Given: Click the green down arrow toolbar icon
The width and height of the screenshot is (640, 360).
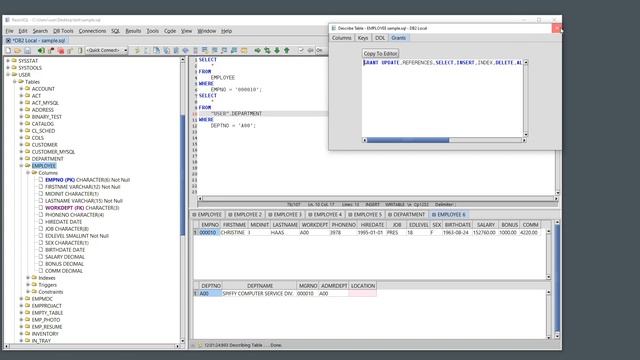Looking at the screenshot, I should coord(277,51).
